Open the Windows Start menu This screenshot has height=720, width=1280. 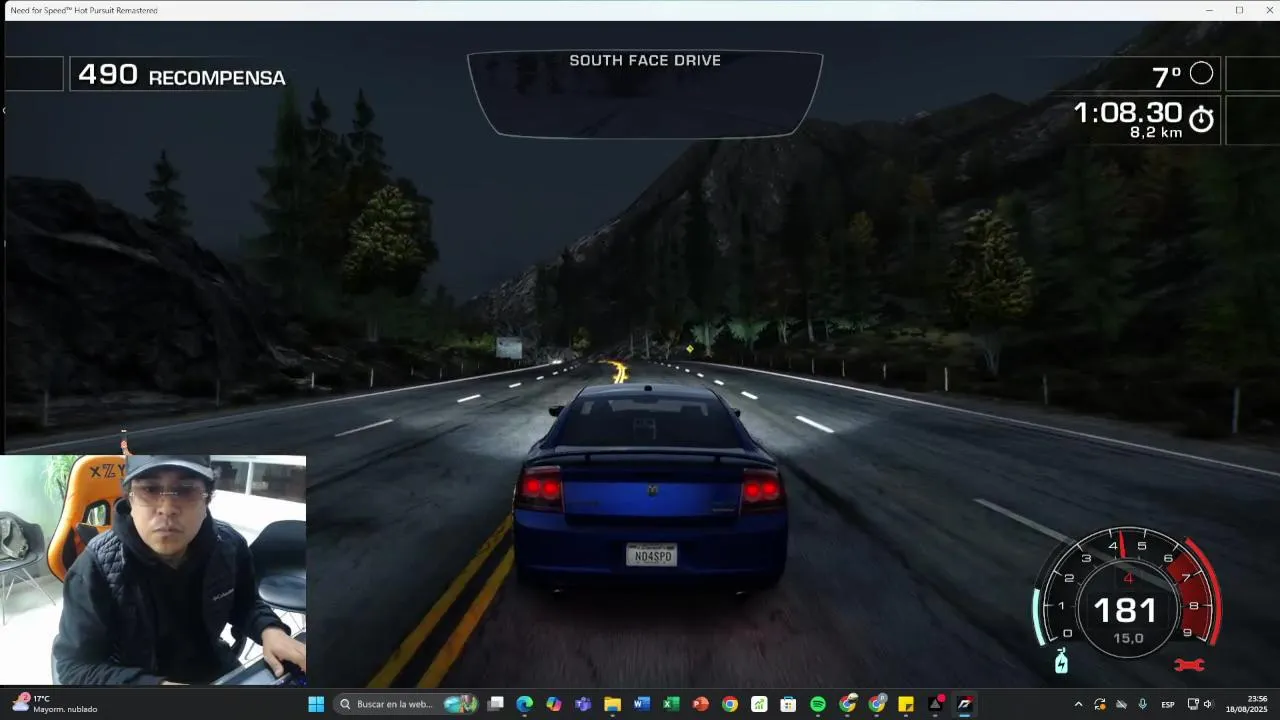point(316,704)
